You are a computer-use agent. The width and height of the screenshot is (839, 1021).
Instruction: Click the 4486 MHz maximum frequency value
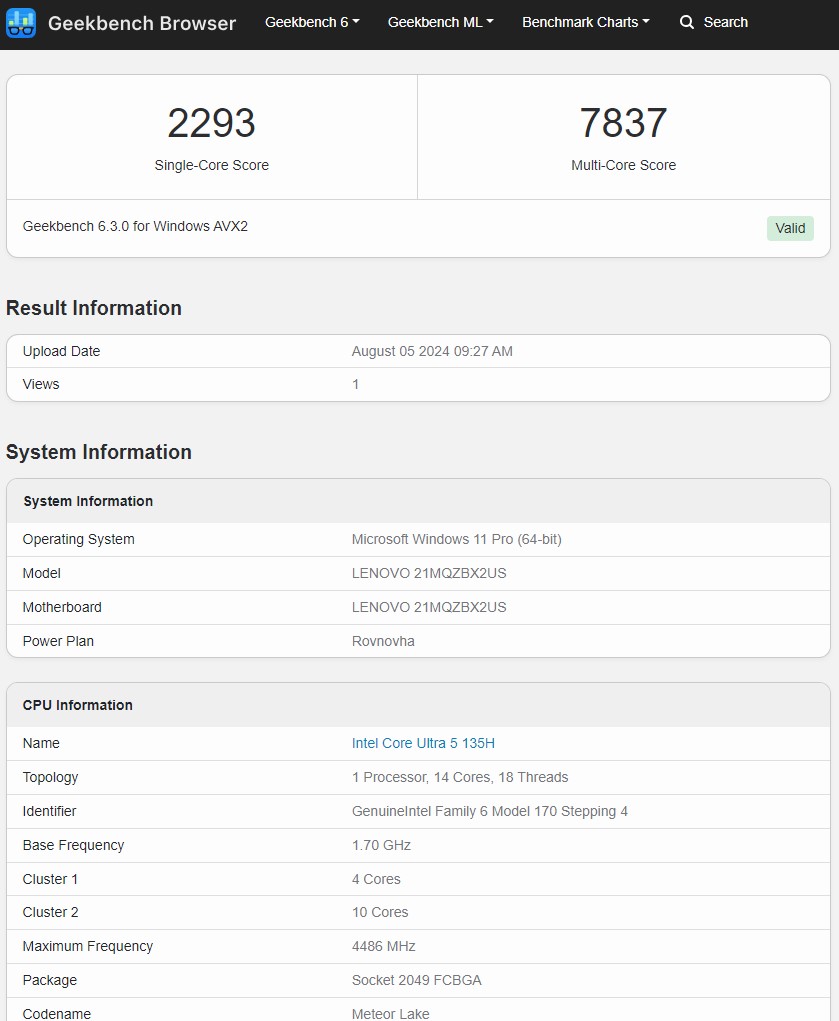point(383,946)
